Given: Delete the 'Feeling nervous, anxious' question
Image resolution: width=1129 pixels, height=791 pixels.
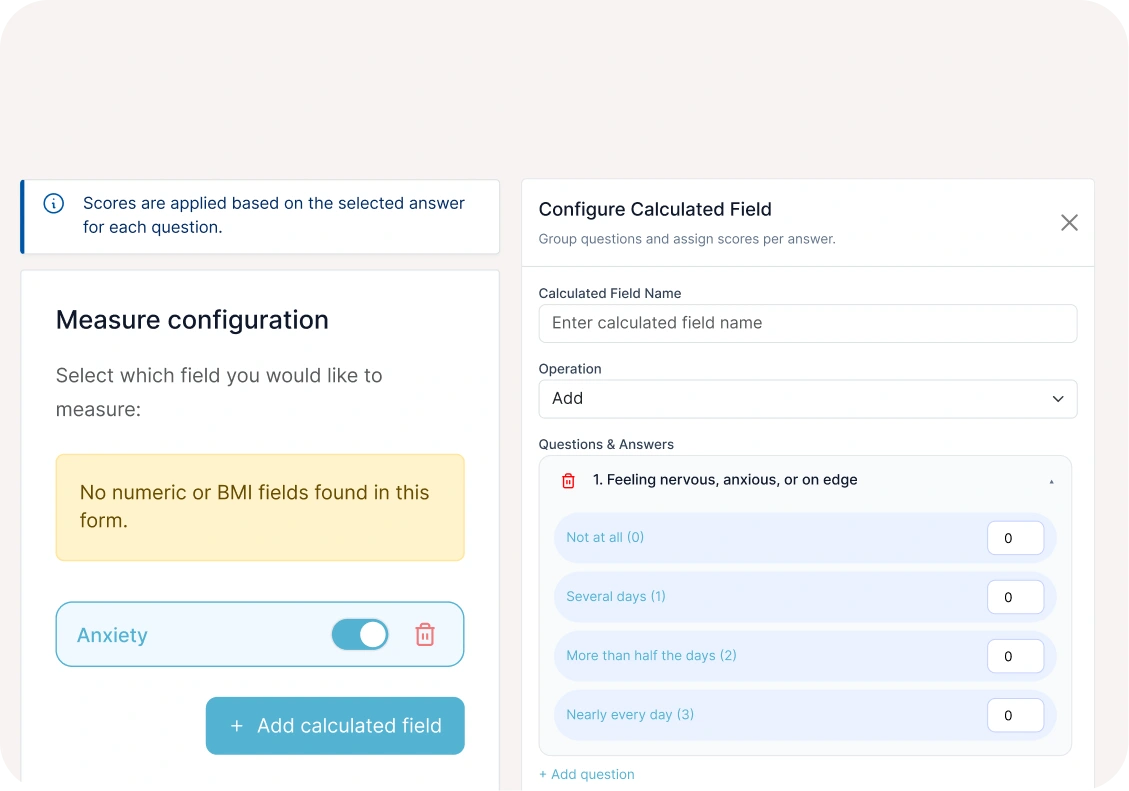Looking at the screenshot, I should [568, 481].
